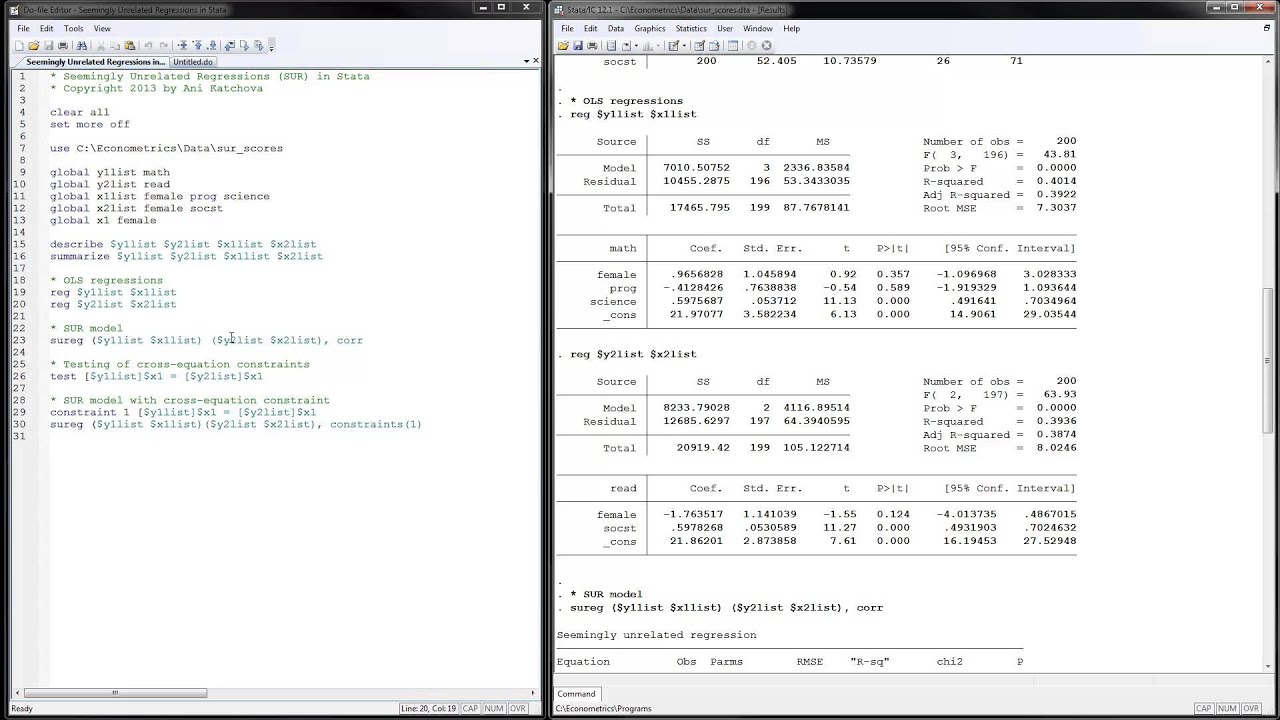Viewport: 1280px width, 720px height.
Task: Cut selection with scissors icon in editor
Action: coord(100,45)
